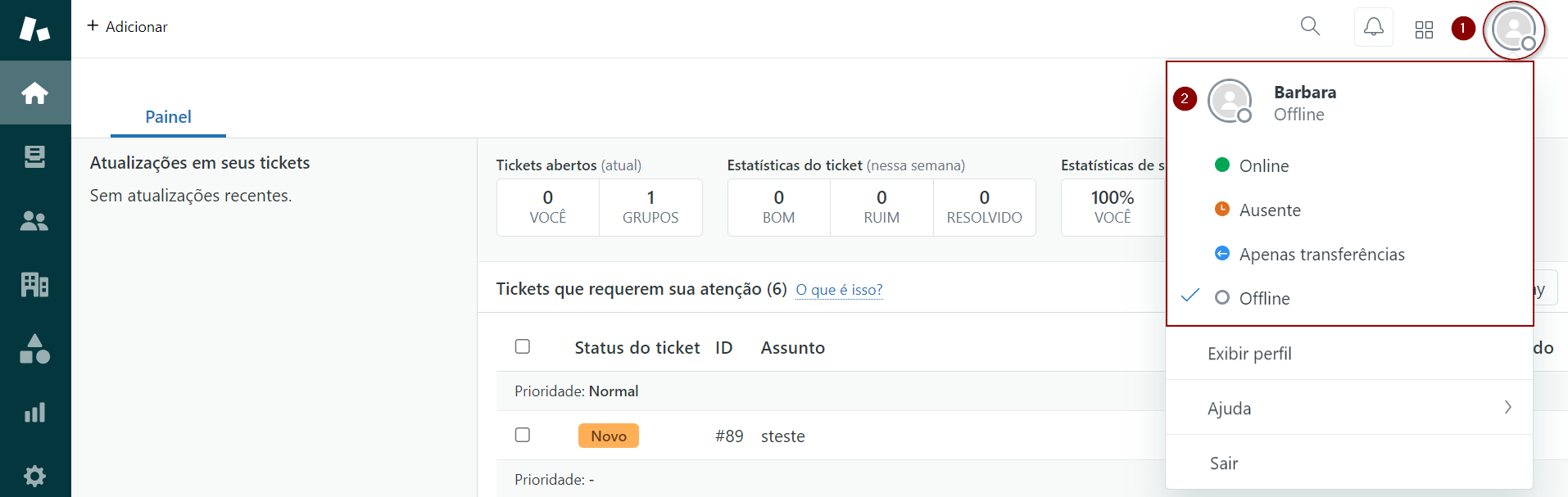Screen dimensions: 1568x497
Task: Click the Adicionar button
Action: tap(128, 27)
